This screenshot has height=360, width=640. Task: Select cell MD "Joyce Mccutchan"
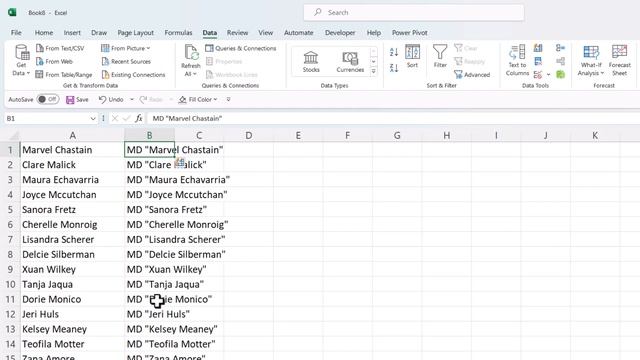[x=149, y=195]
